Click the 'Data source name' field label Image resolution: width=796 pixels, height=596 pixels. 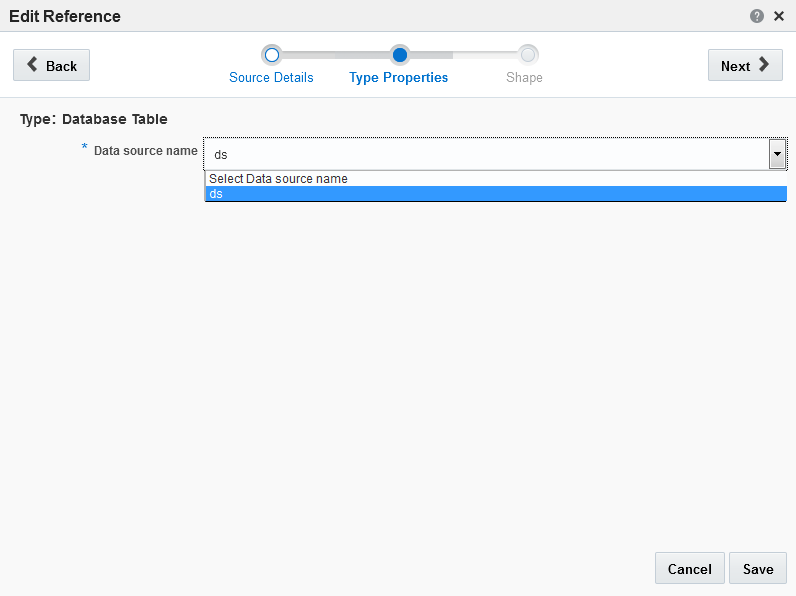tap(146, 151)
